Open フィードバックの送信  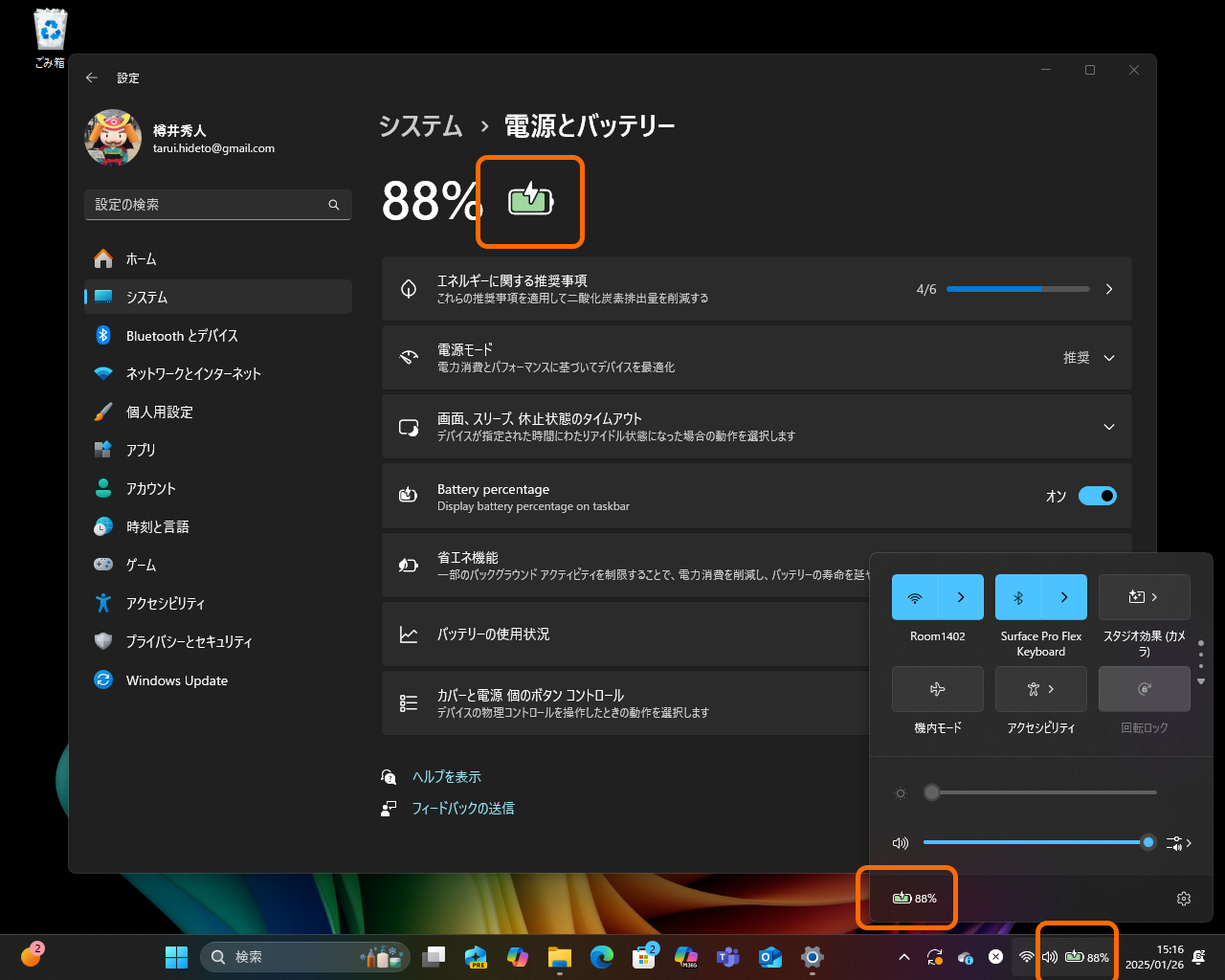(x=463, y=808)
